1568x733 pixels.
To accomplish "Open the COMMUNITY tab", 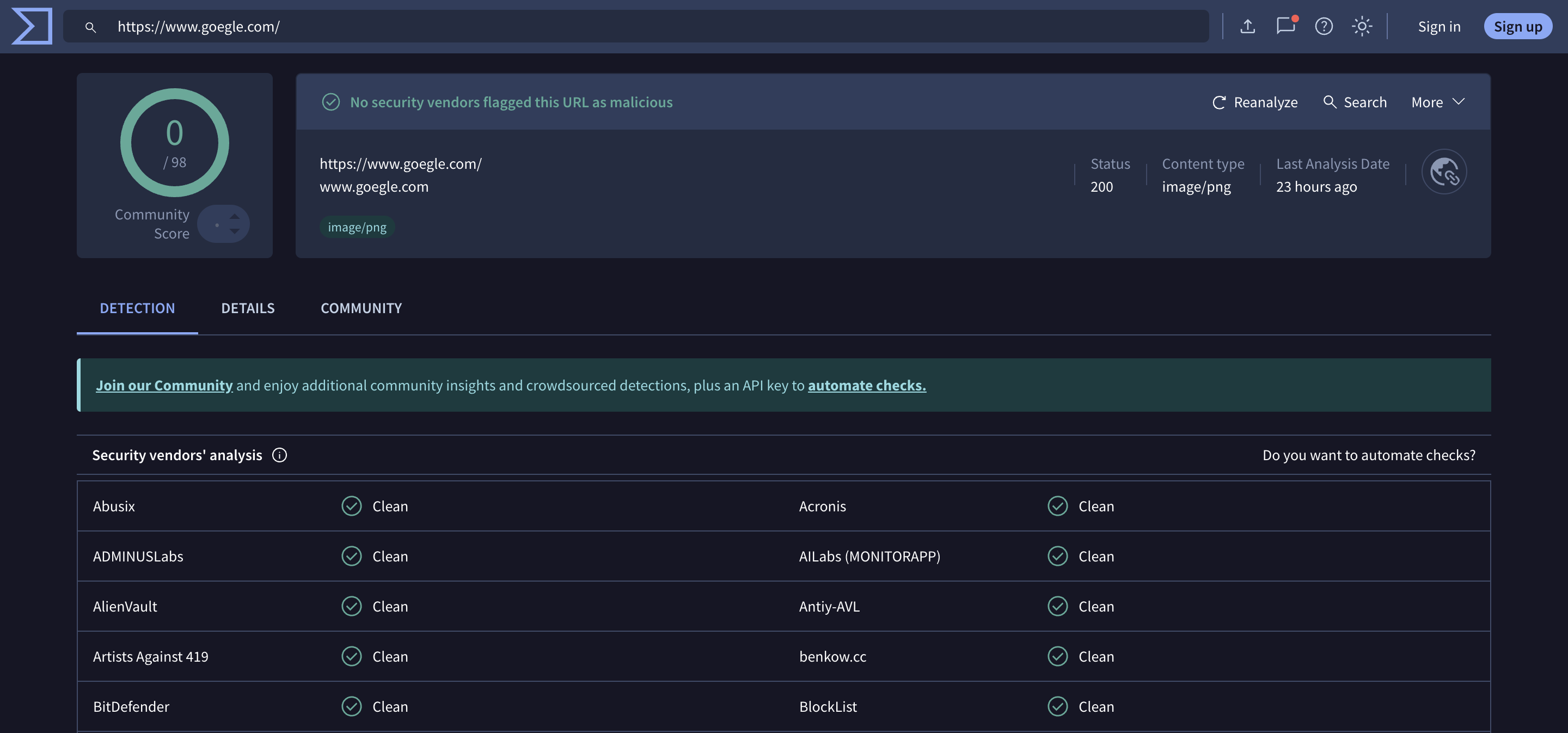I will [361, 308].
